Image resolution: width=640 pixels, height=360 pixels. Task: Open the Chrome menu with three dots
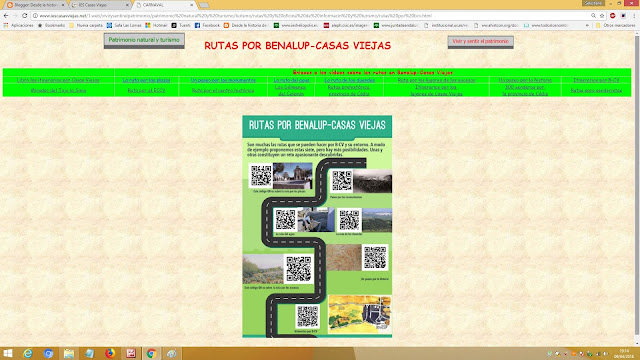(634, 16)
